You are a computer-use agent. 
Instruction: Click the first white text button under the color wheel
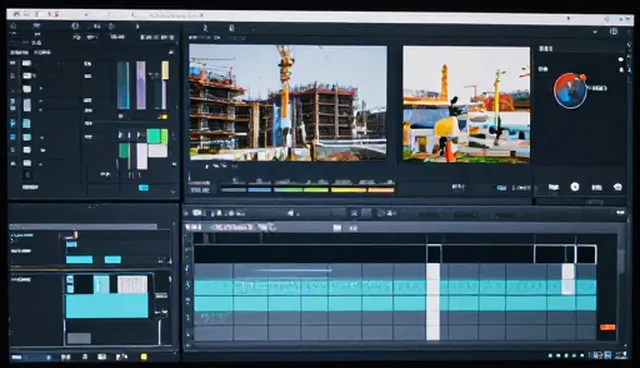pos(553,187)
